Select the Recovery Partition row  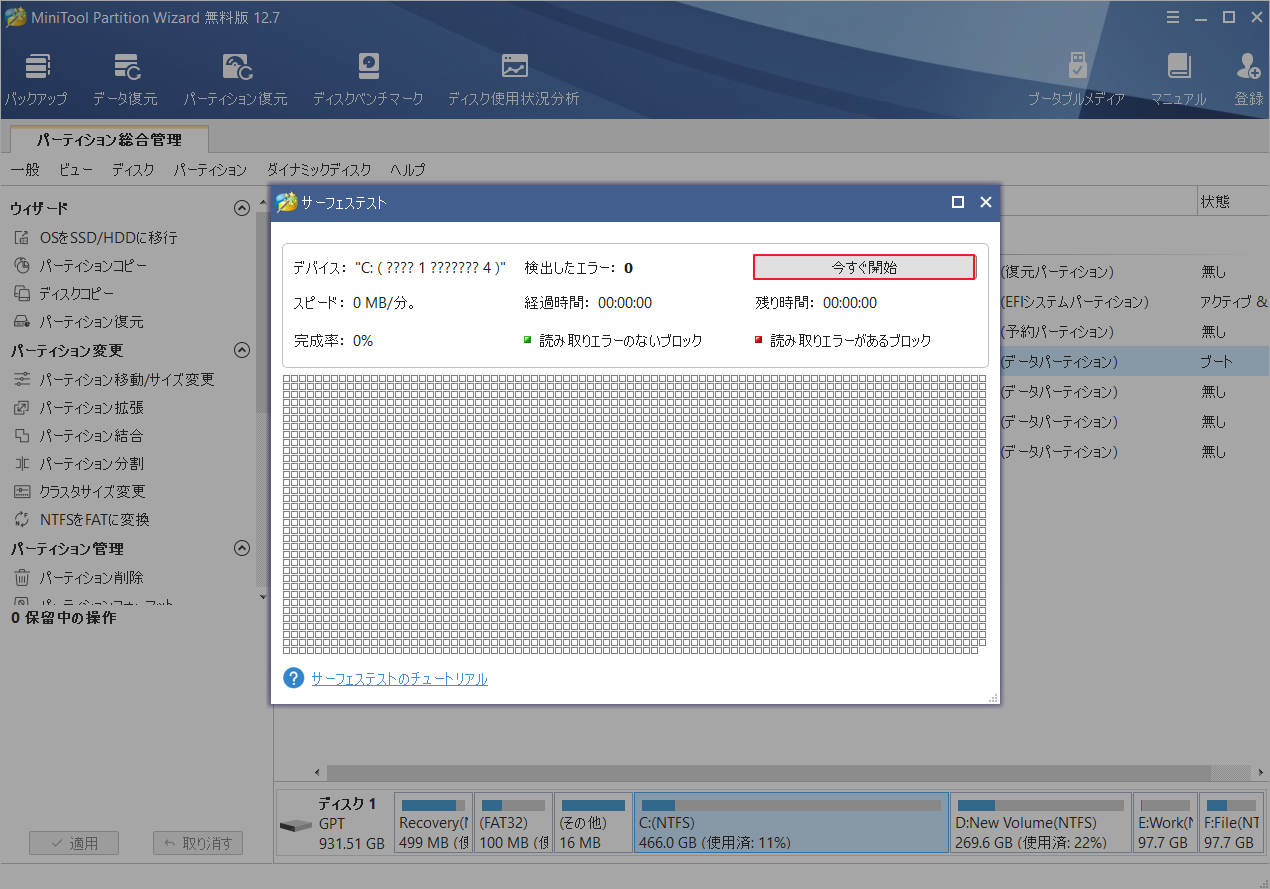coord(1135,271)
